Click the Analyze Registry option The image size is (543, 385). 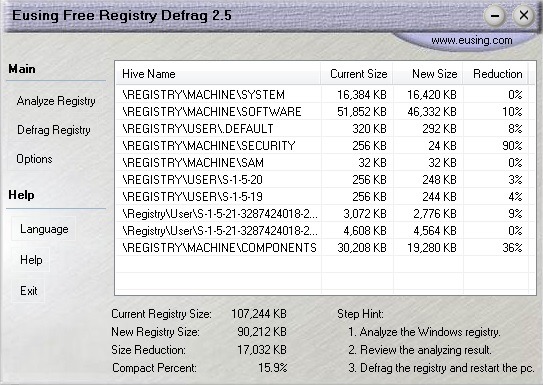point(56,101)
